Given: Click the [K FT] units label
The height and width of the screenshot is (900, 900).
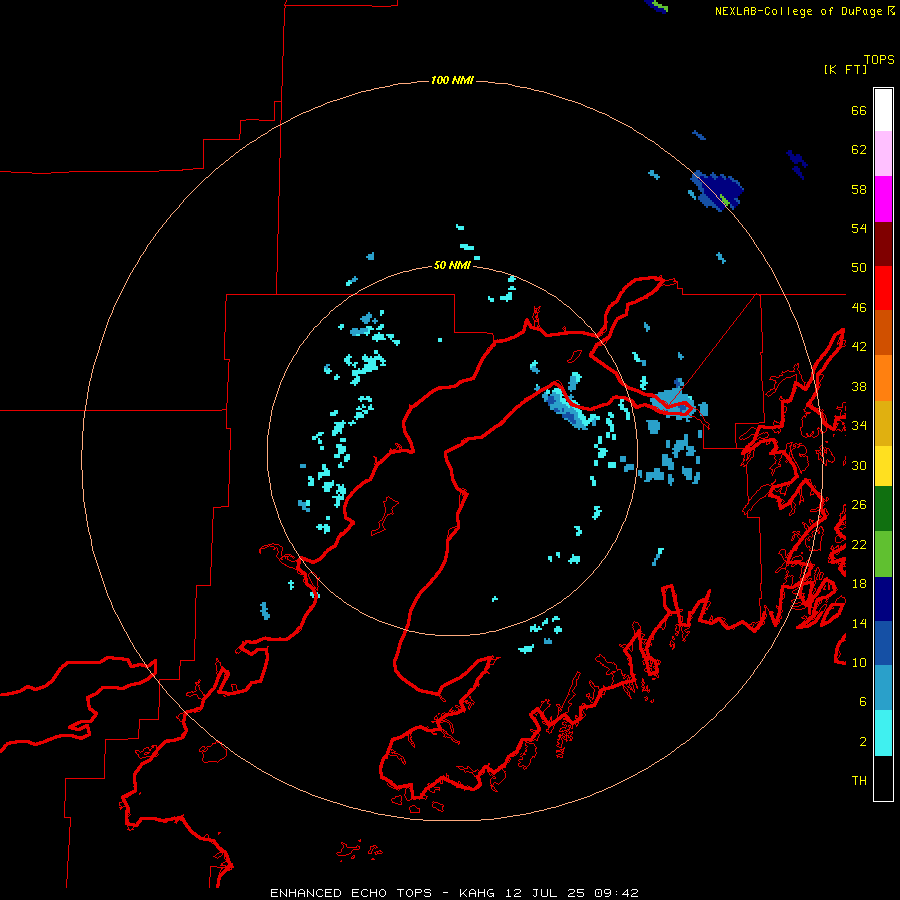Looking at the screenshot, I should [x=845, y=69].
